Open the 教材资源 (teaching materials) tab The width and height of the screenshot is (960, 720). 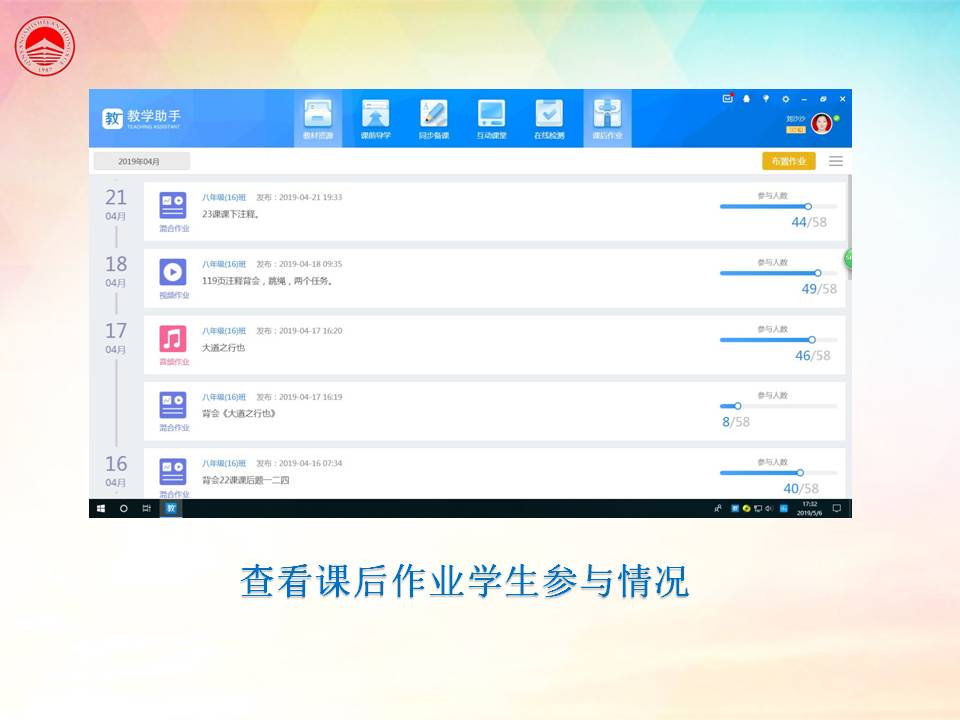(x=318, y=119)
